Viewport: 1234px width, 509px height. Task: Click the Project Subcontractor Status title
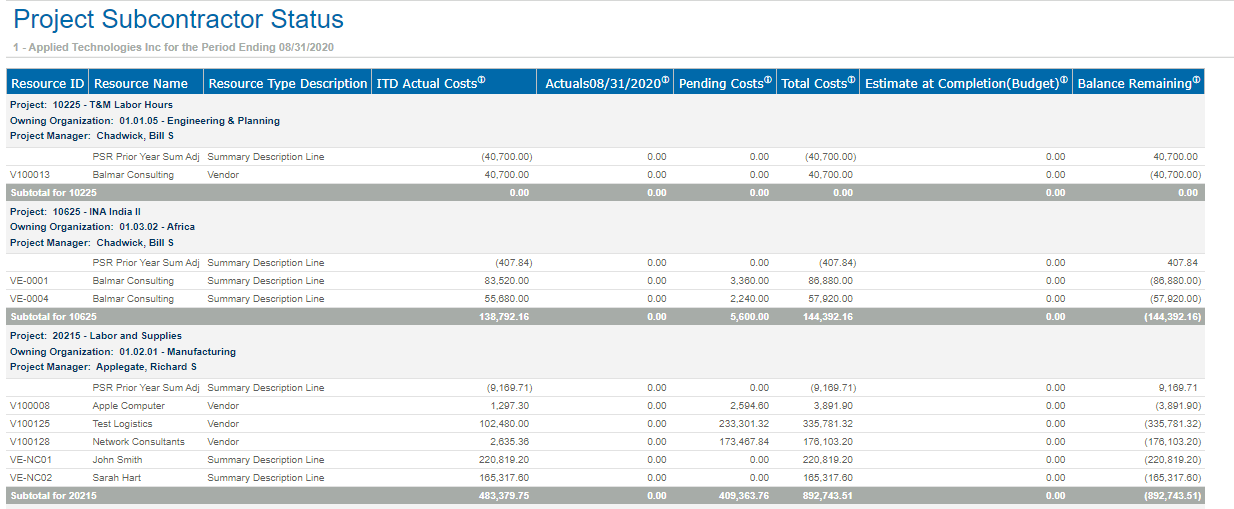(178, 19)
